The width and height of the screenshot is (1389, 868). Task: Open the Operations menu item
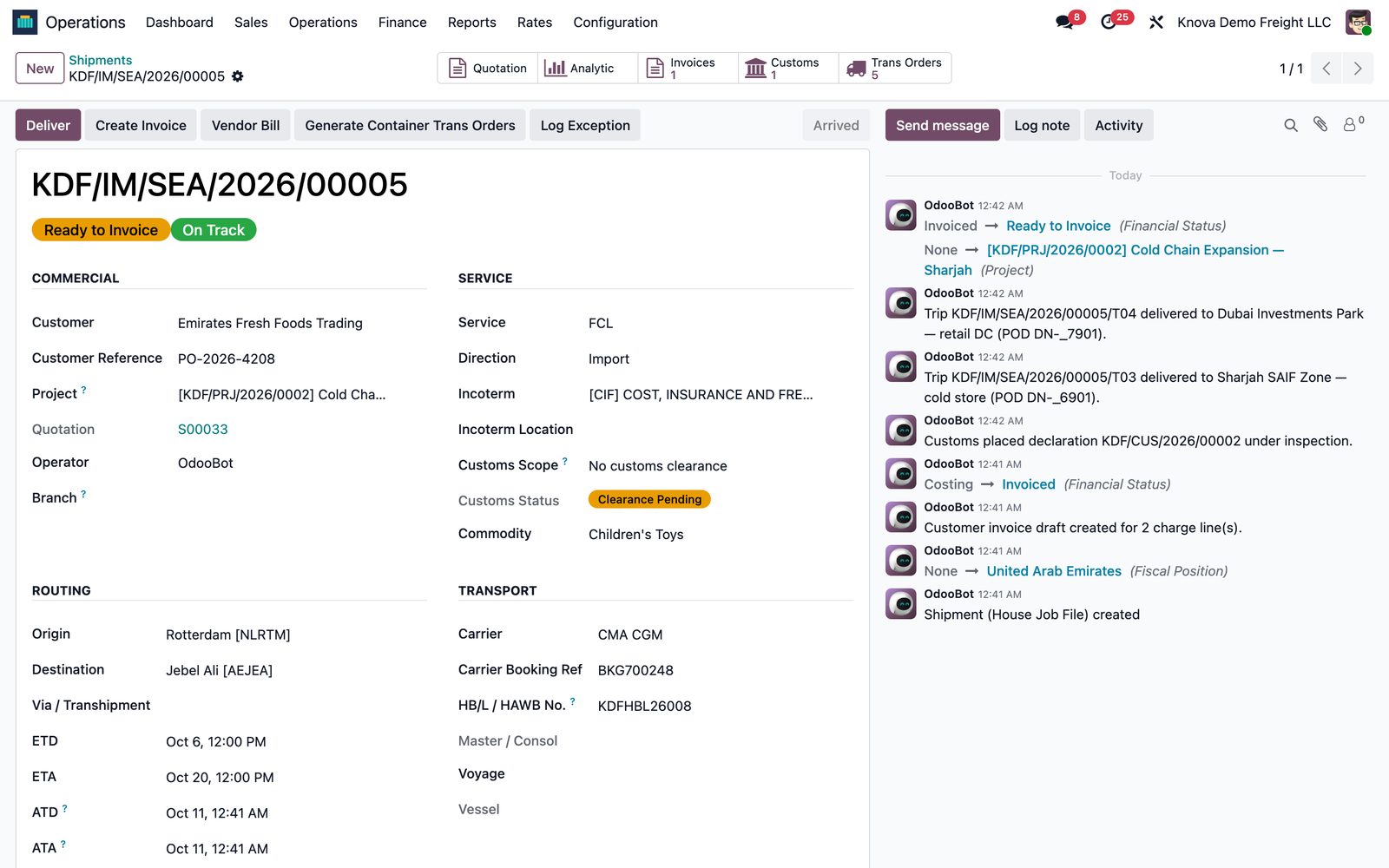[323, 23]
